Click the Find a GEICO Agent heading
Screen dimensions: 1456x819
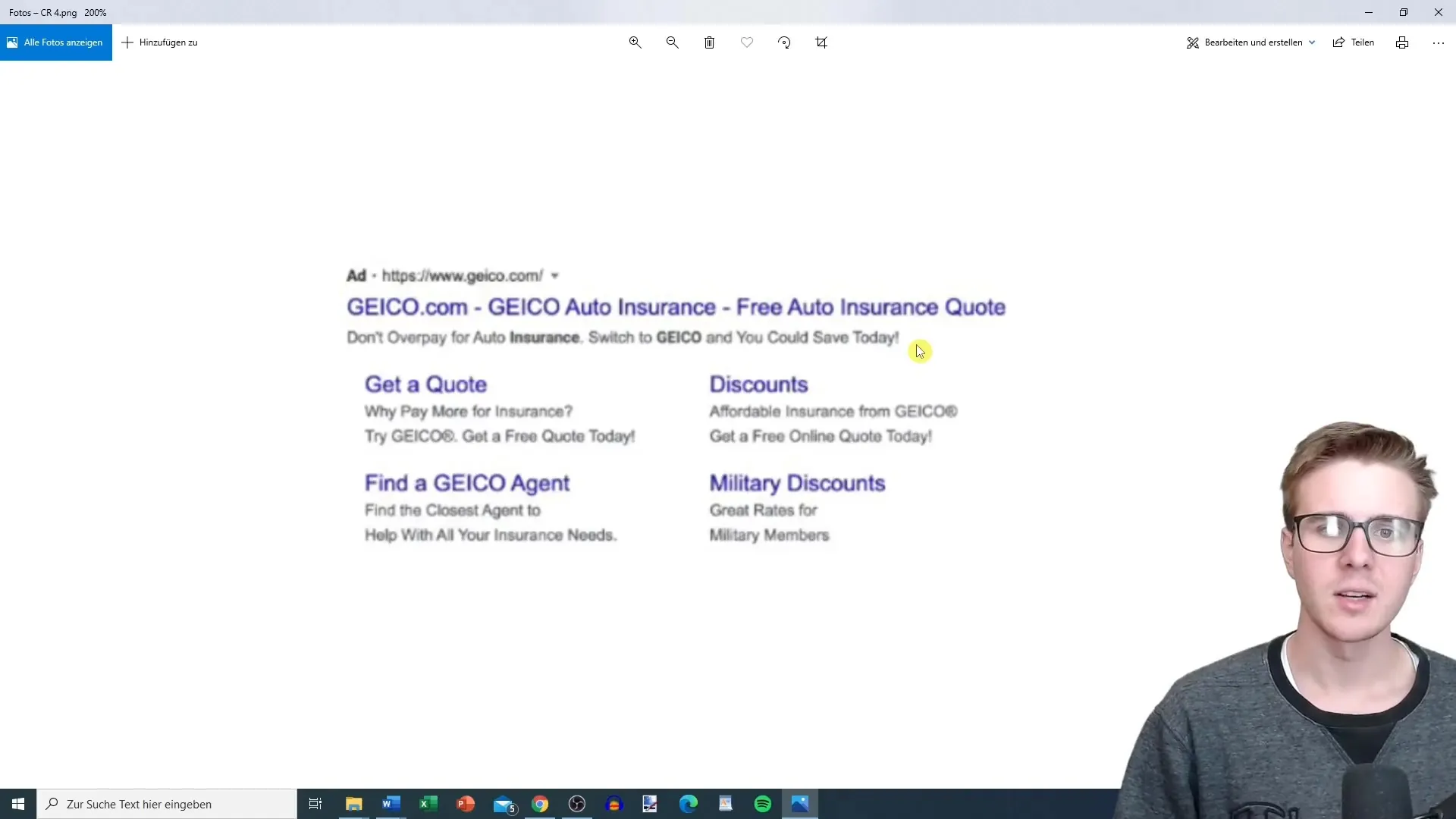point(467,484)
